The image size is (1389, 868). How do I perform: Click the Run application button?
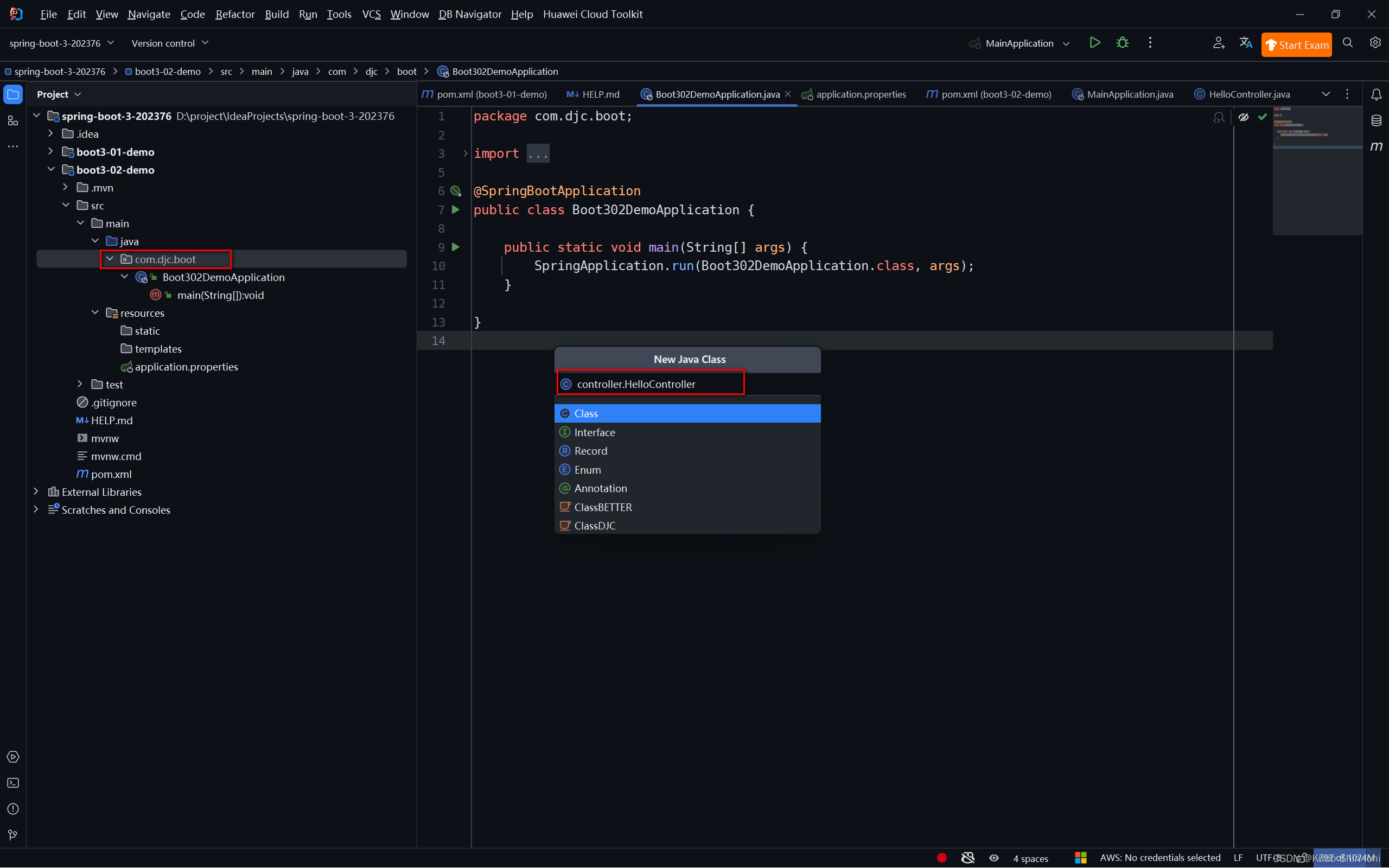click(1095, 42)
